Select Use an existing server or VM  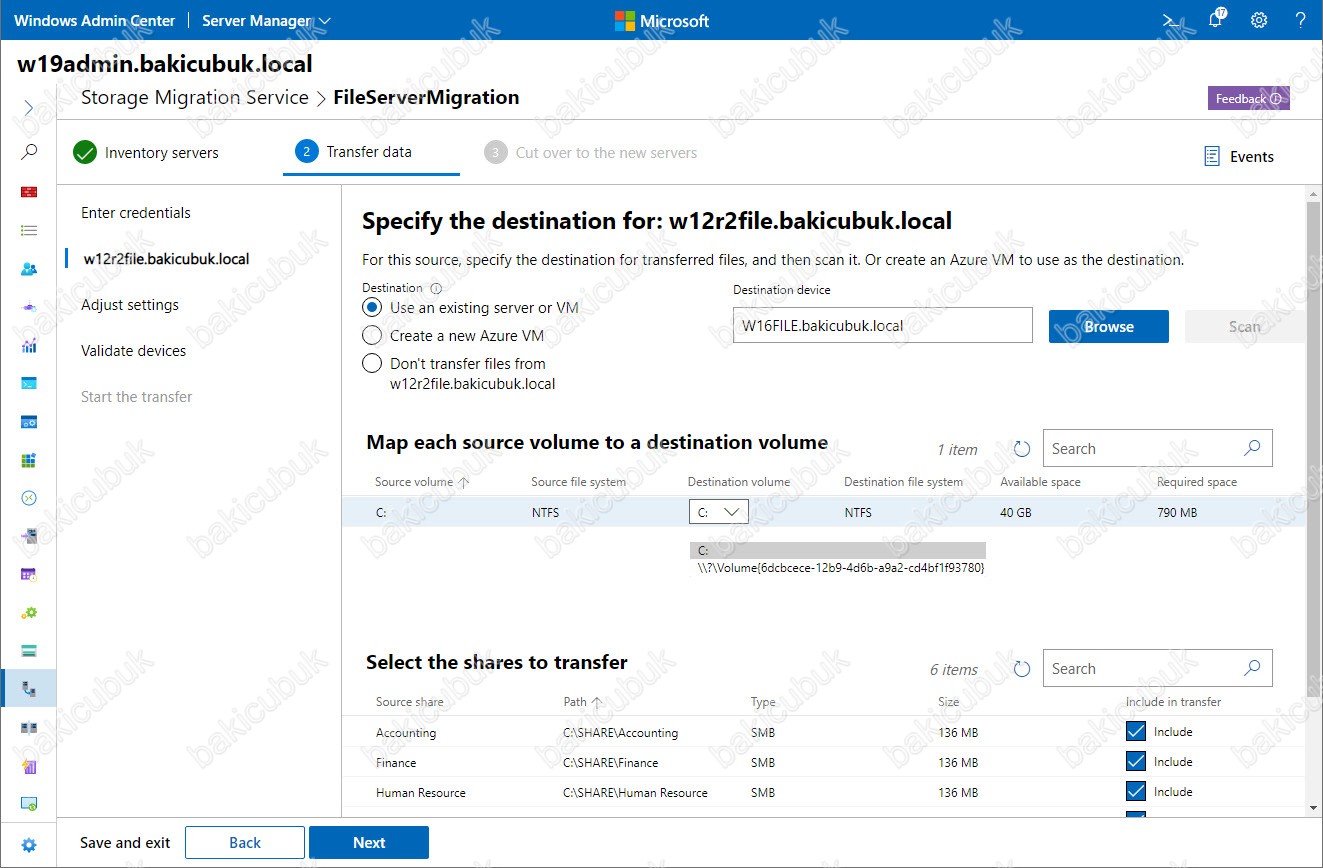pyautogui.click(x=372, y=308)
